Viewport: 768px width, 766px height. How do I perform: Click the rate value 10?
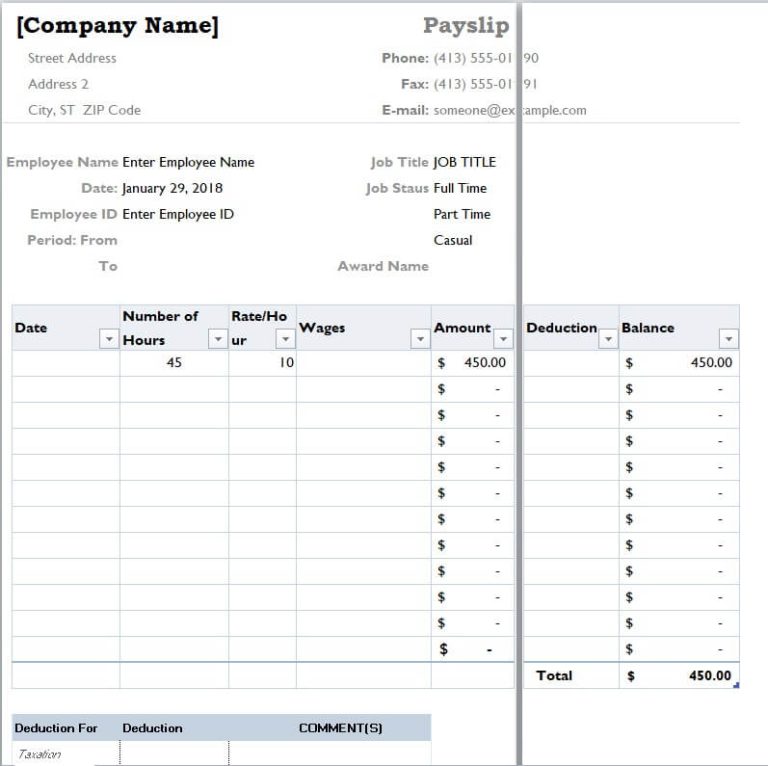287,362
